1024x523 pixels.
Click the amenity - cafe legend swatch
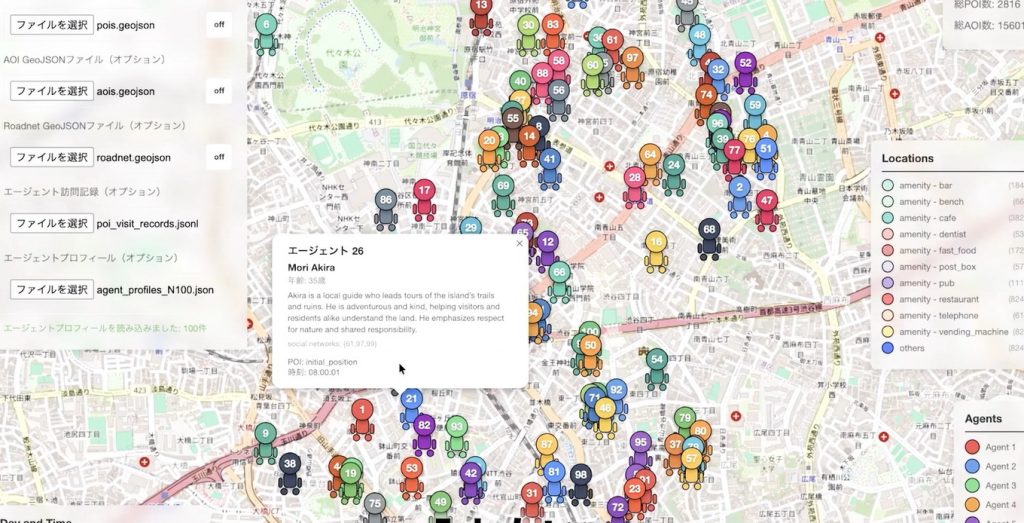point(888,217)
